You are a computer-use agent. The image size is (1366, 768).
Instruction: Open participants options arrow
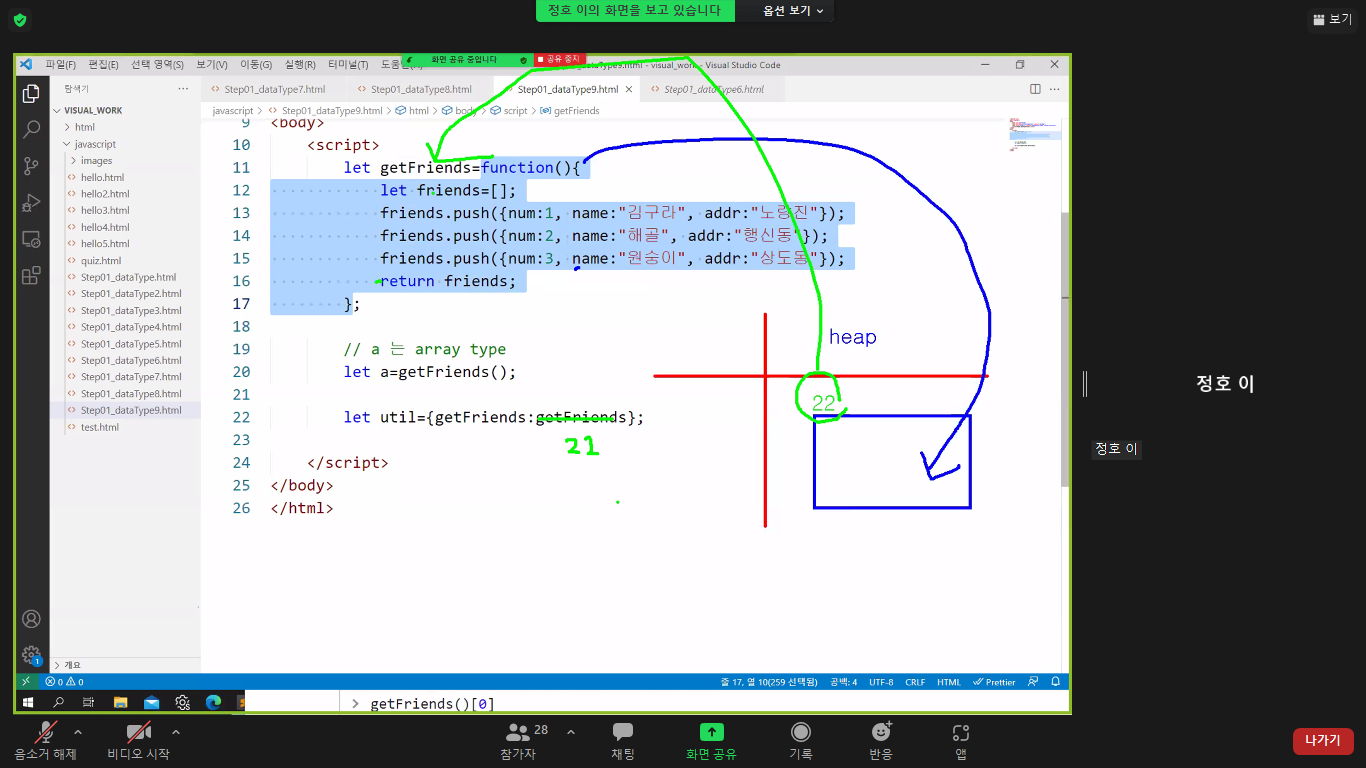(571, 731)
